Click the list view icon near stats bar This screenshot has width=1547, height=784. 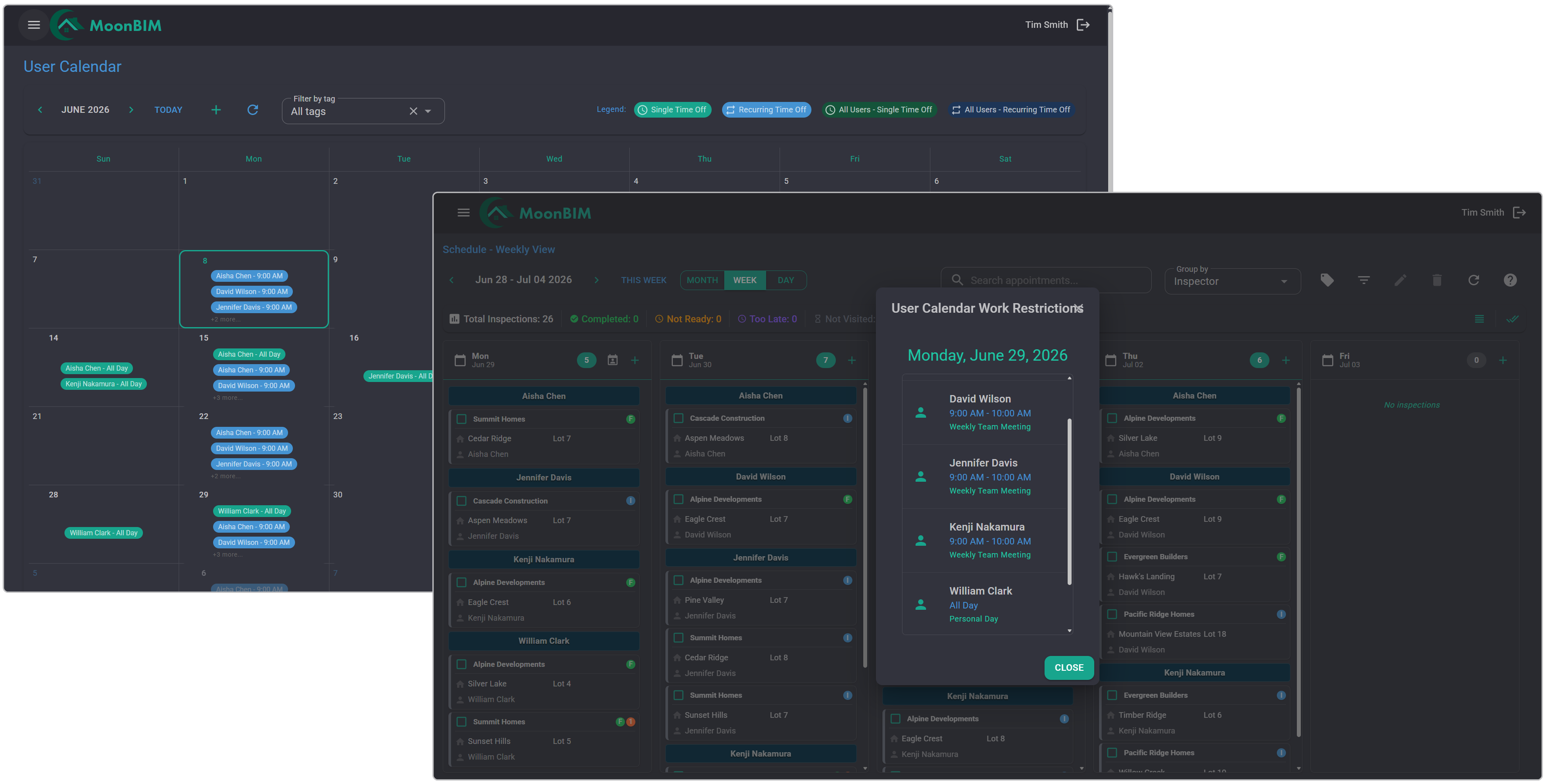click(1479, 319)
